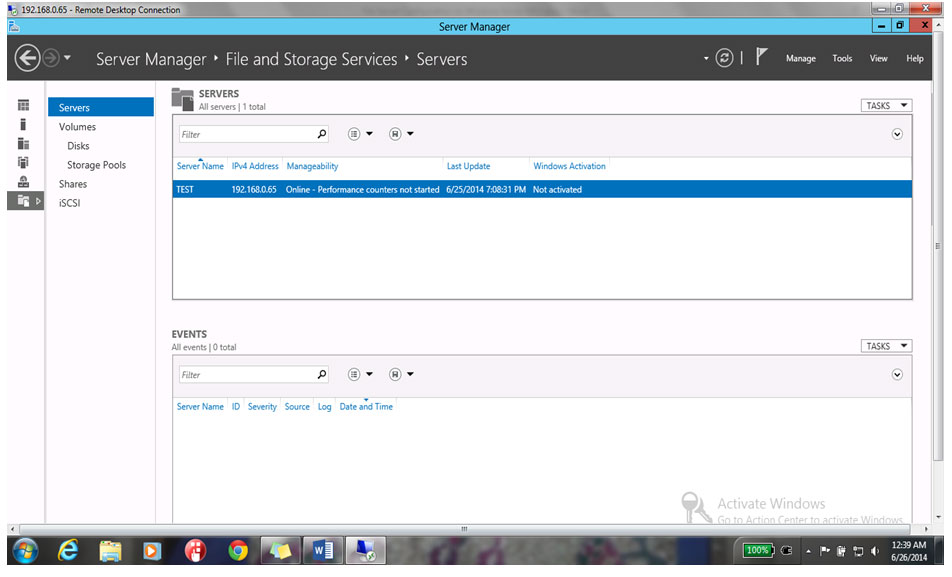Open the Local Server icon in the sidebar

coord(23,125)
